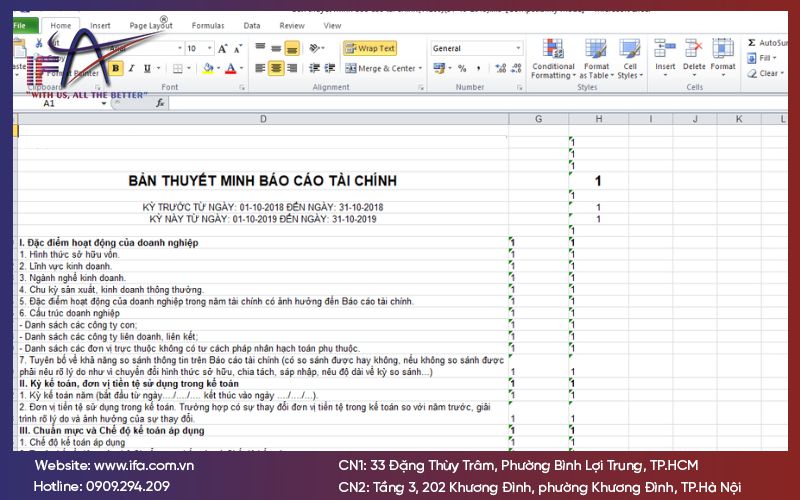Expand the Borders dropdown arrow
Screen dimensions: 800x500
click(x=189, y=68)
